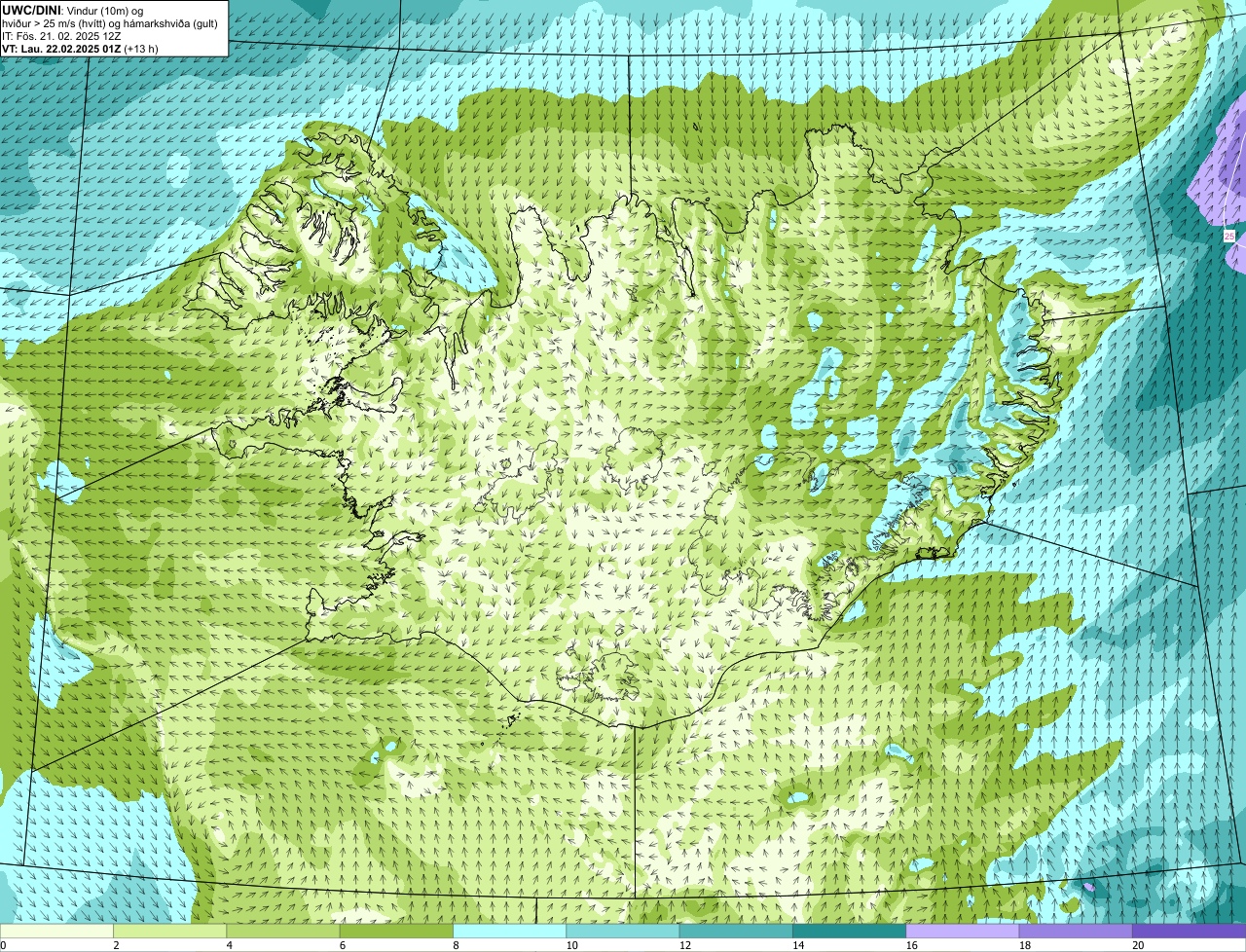The image size is (1246, 952).
Task: Click the "25" gust contour label
Action: [1229, 237]
